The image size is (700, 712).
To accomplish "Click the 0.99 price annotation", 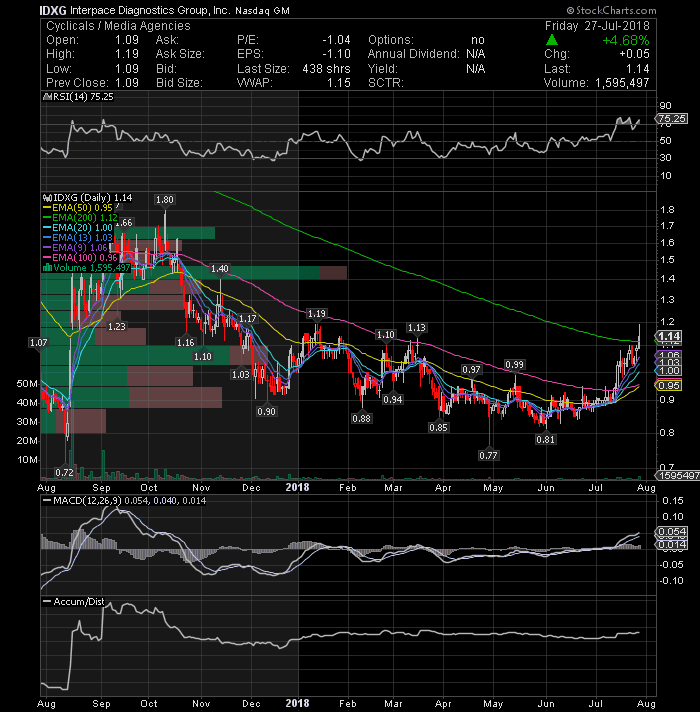I will coord(515,365).
